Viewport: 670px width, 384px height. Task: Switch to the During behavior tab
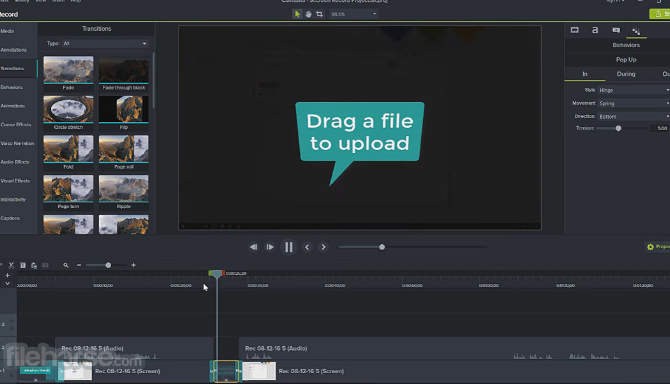[x=626, y=74]
